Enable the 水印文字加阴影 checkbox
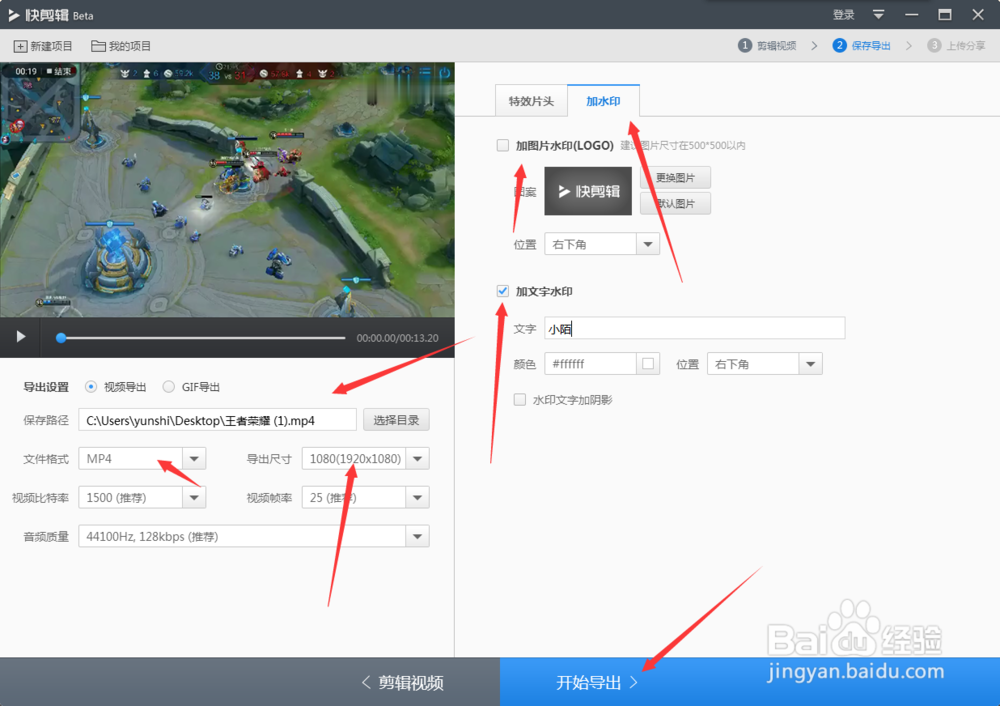1000x706 pixels. point(520,400)
